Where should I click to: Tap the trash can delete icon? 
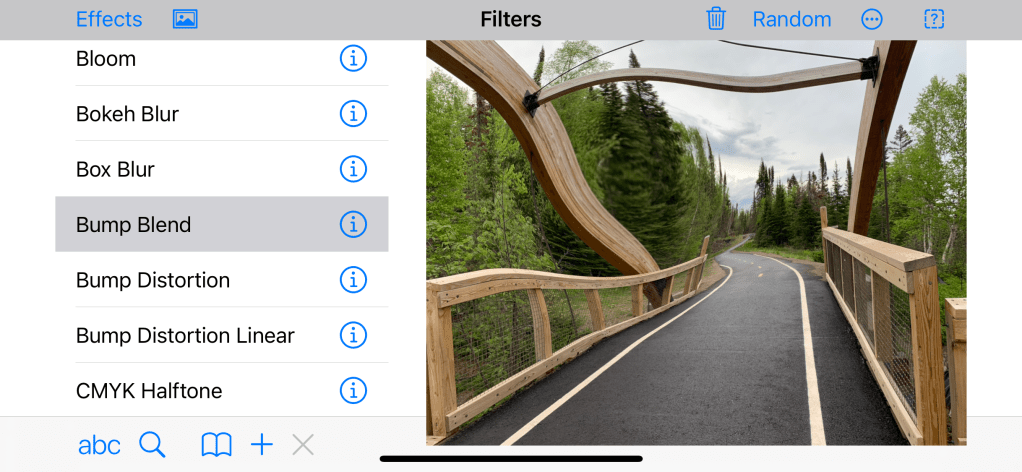pyautogui.click(x=716, y=19)
